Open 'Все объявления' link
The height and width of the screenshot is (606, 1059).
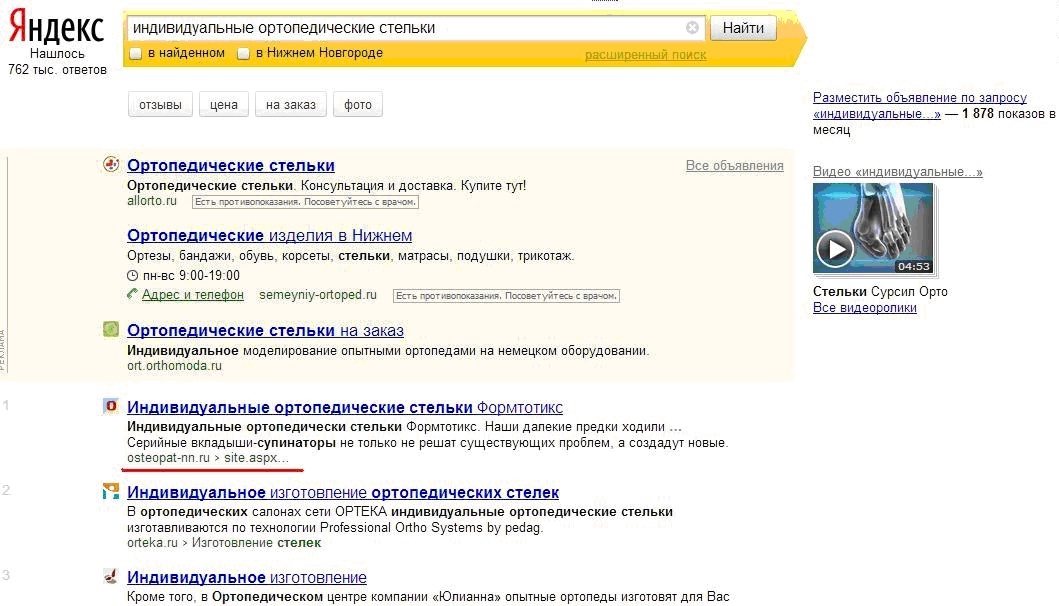click(x=734, y=166)
